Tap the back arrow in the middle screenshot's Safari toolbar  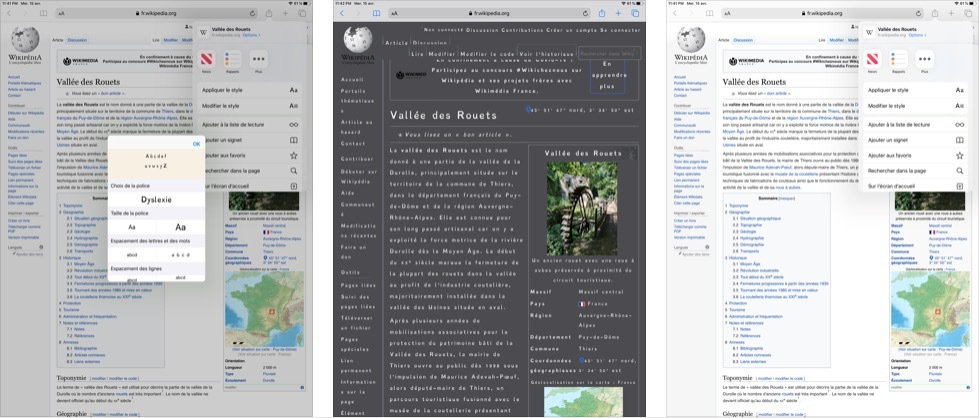click(341, 13)
